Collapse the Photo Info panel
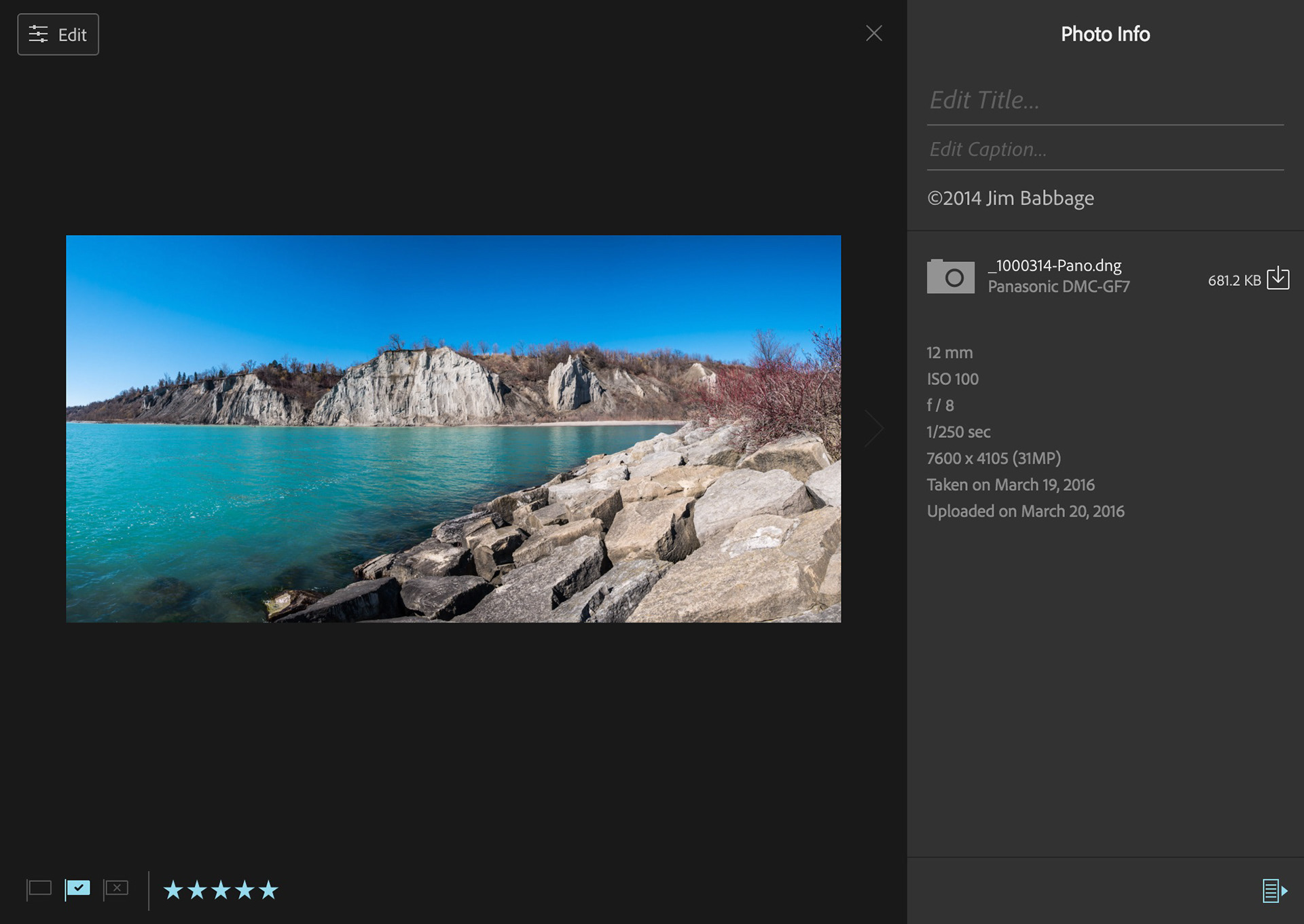1304x924 pixels. [1275, 891]
